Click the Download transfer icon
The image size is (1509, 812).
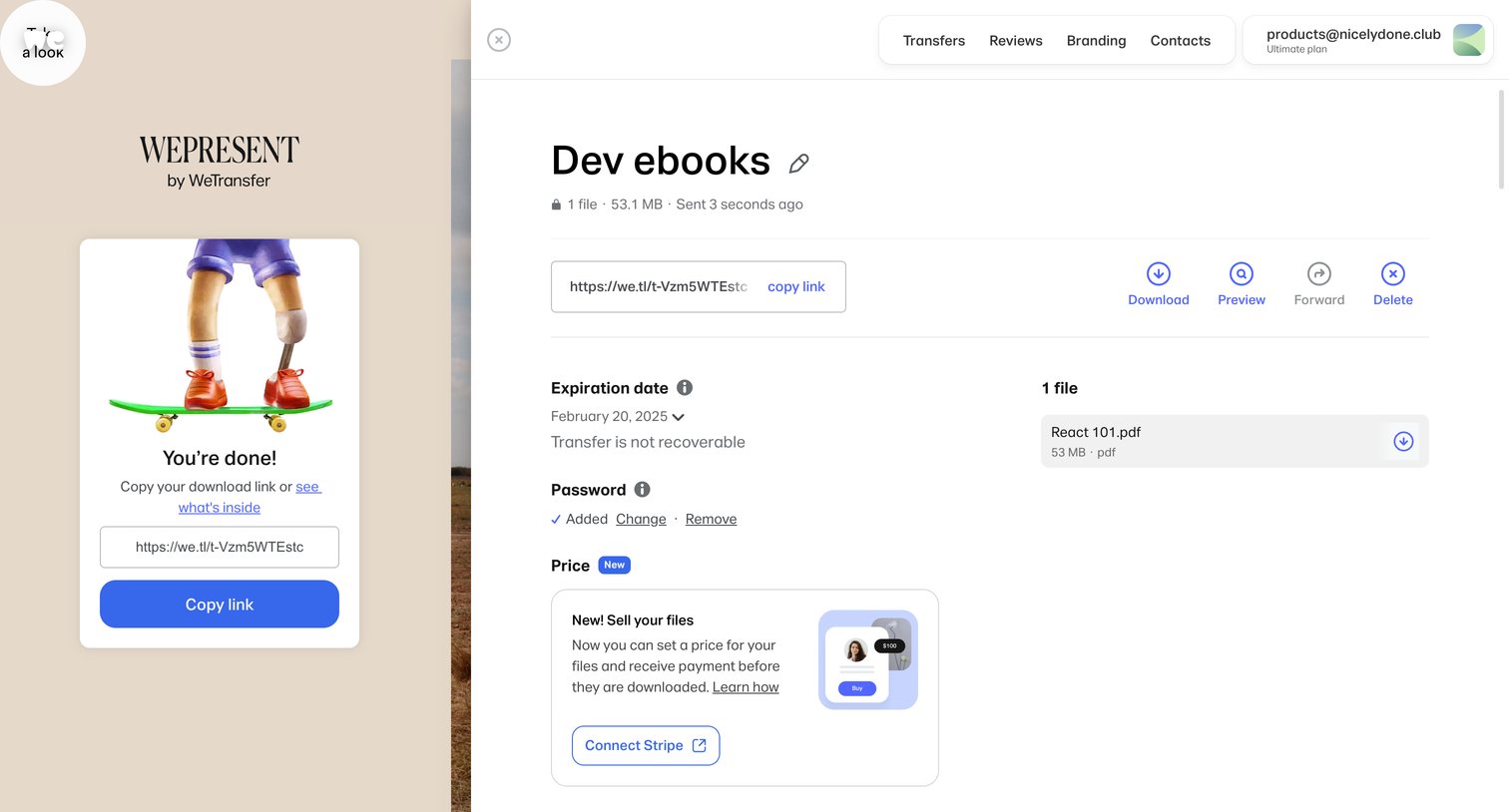pos(1158,273)
